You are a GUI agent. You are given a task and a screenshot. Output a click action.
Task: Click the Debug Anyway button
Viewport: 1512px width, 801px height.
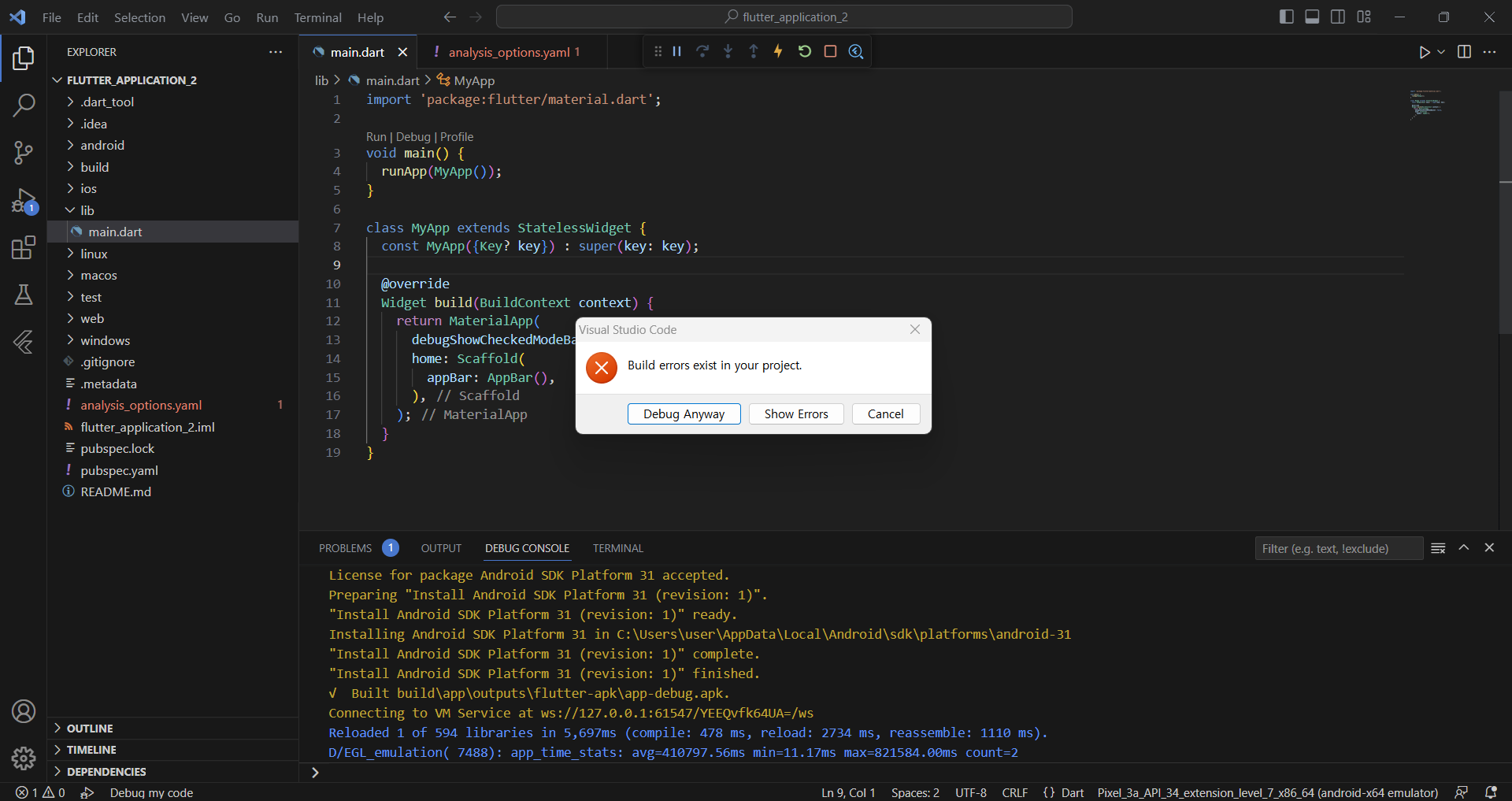[x=684, y=413]
